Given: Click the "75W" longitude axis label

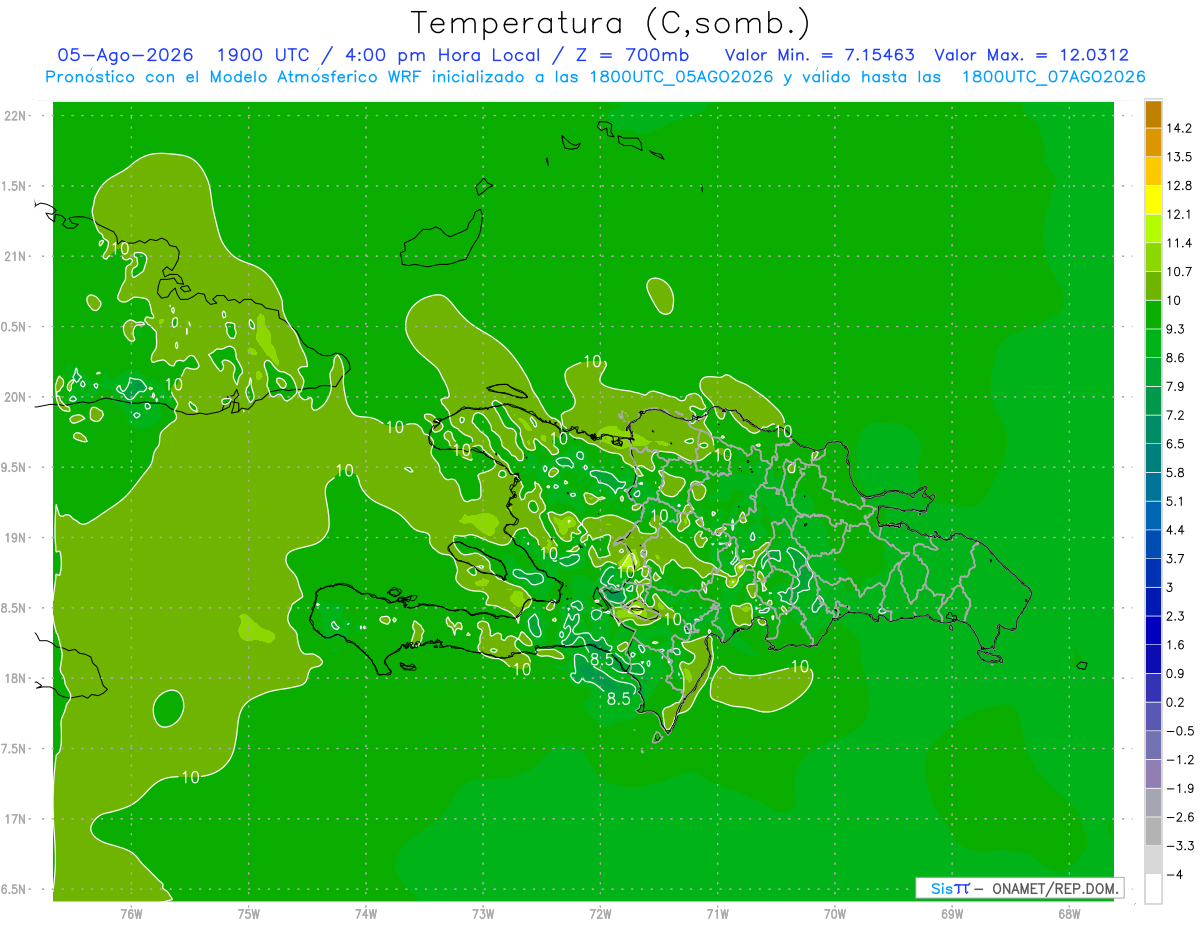Looking at the screenshot, I should tap(249, 915).
